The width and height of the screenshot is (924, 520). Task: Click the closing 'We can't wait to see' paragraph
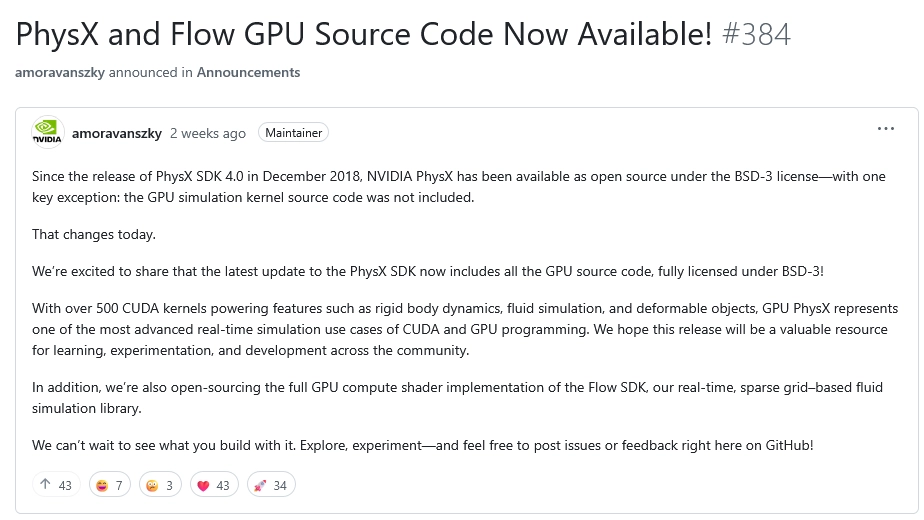point(422,444)
